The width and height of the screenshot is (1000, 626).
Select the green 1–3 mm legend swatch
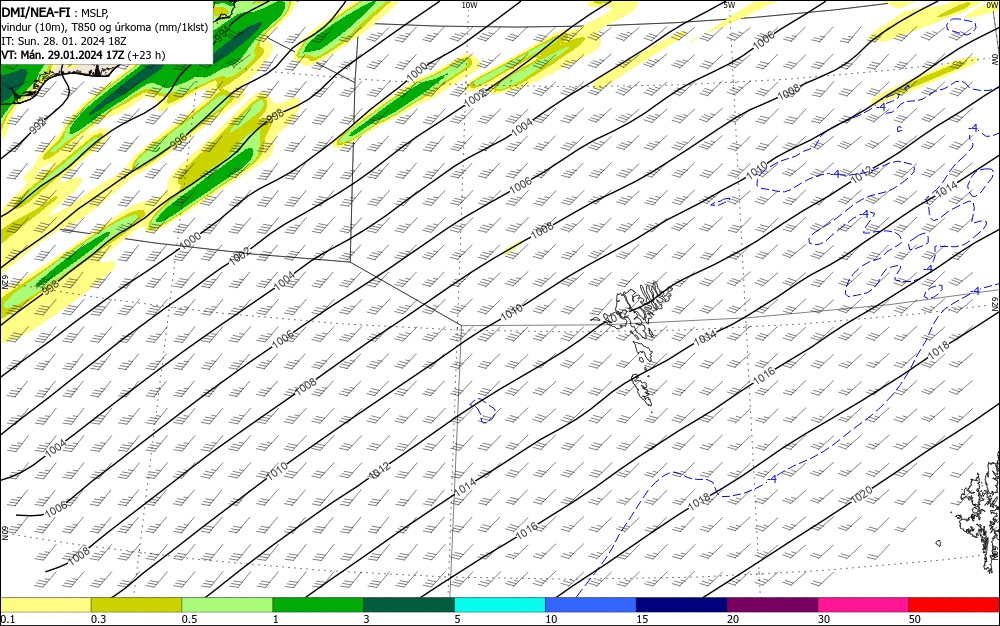click(318, 605)
